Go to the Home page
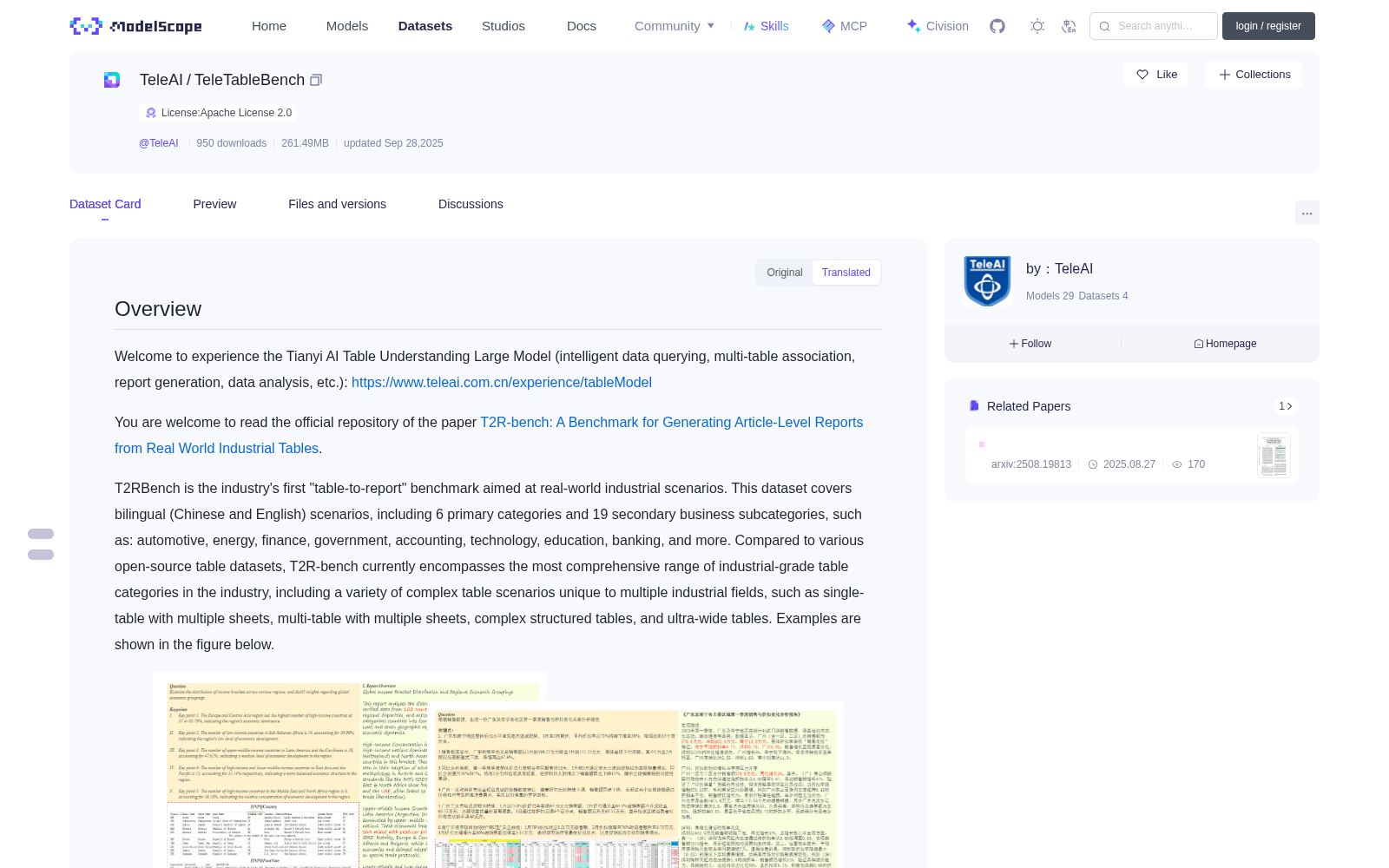Viewport: 1389px width, 868px height. [x=269, y=26]
